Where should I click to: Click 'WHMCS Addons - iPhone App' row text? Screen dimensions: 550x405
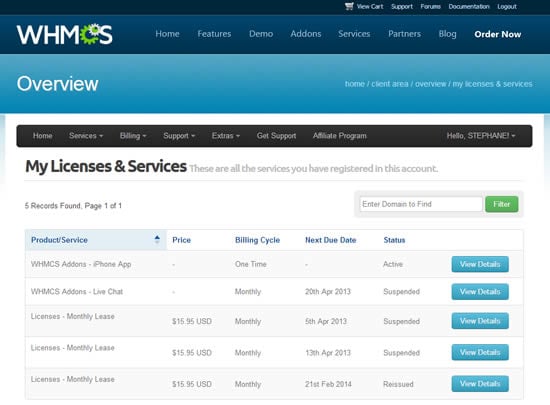[81, 264]
